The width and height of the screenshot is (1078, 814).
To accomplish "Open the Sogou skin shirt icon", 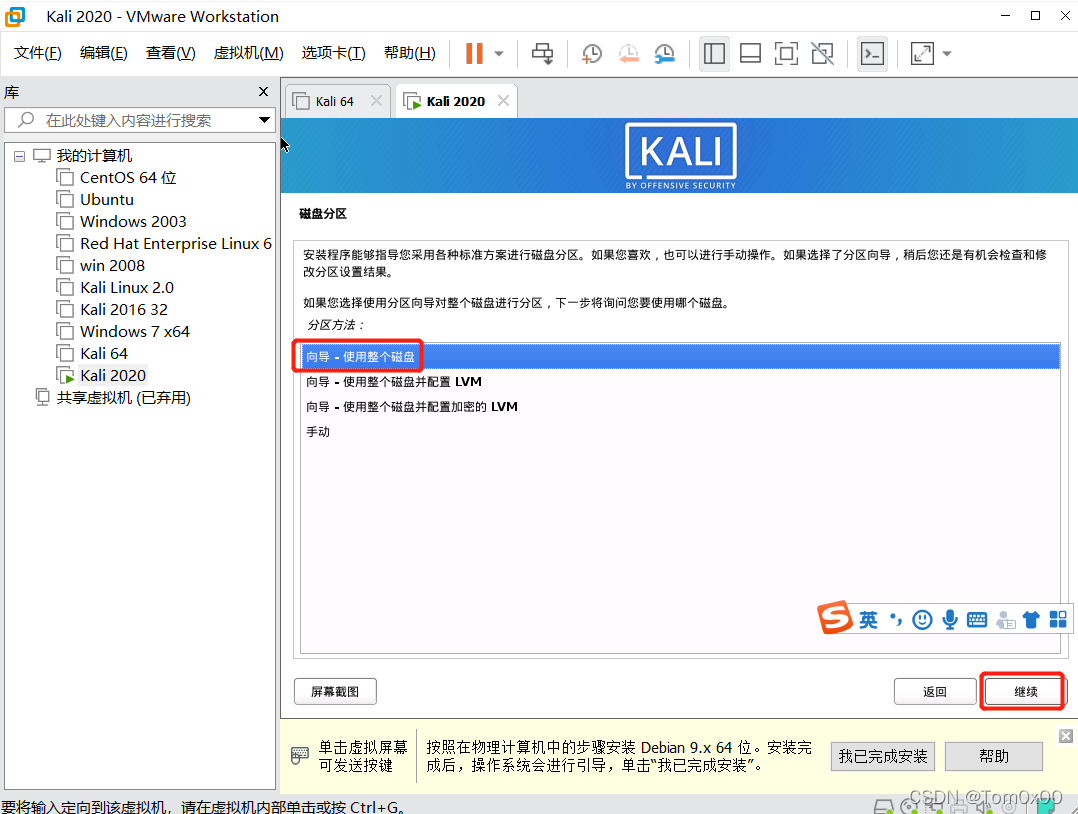I will [1031, 620].
